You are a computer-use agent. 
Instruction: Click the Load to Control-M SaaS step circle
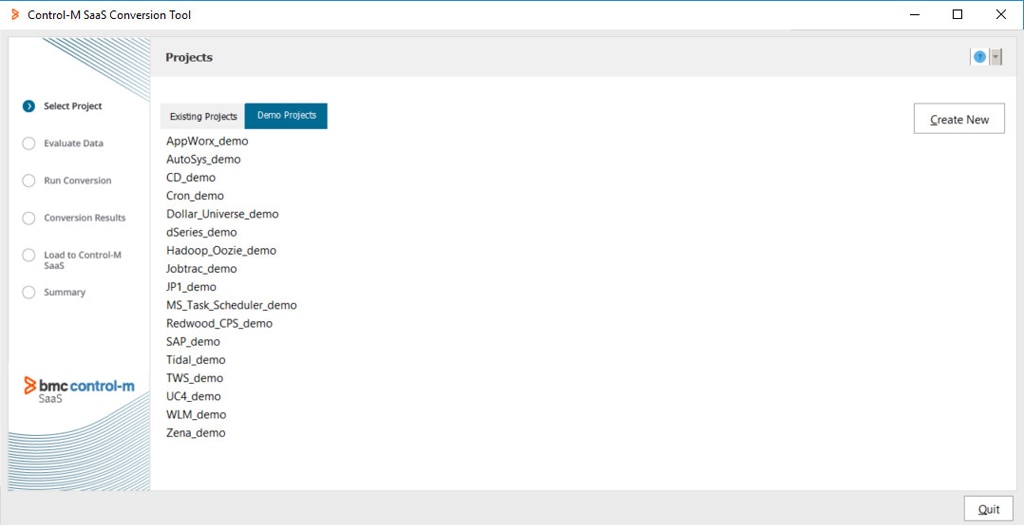tap(29, 255)
